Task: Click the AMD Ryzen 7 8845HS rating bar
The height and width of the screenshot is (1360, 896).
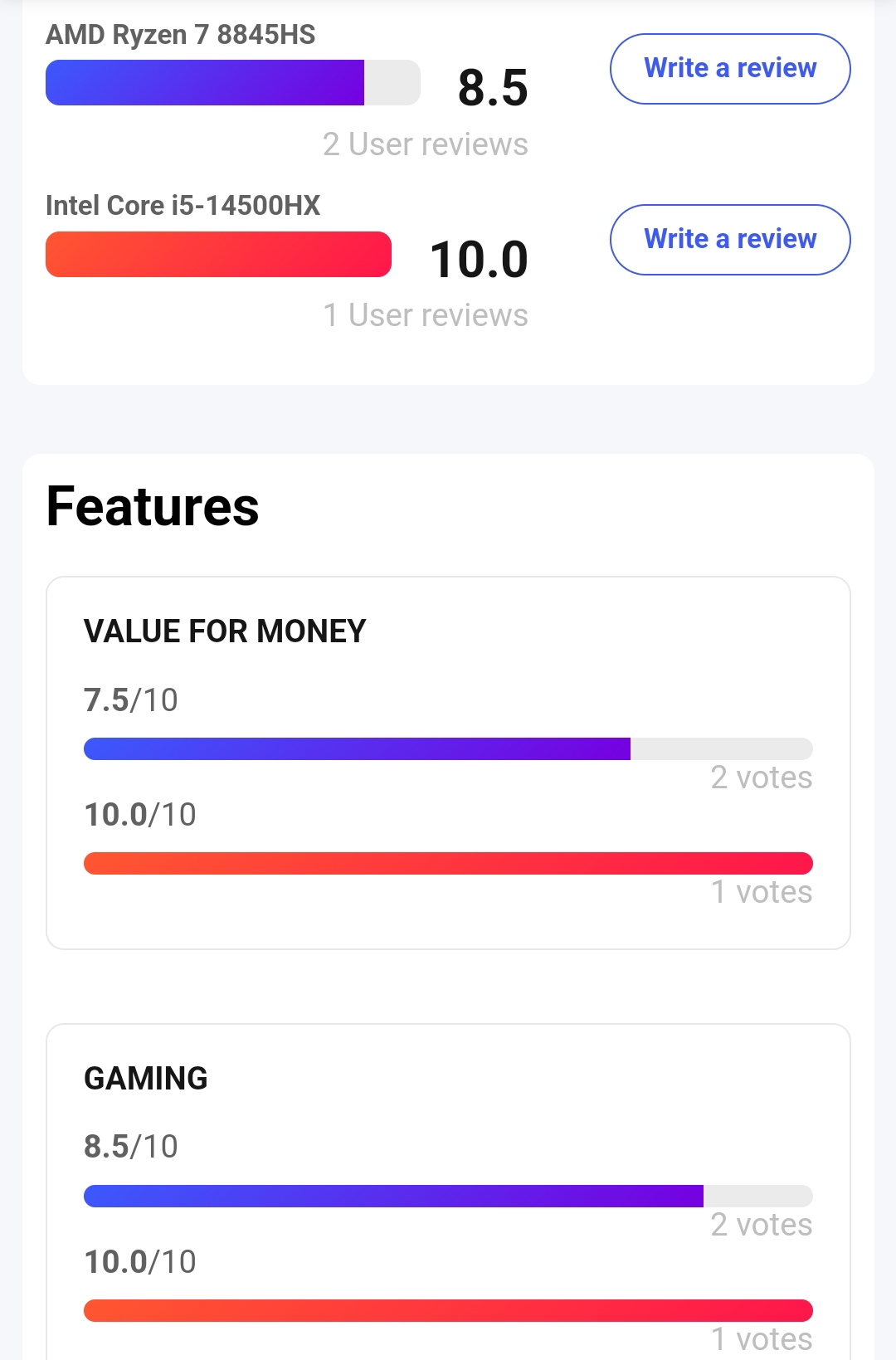Action: [x=233, y=83]
